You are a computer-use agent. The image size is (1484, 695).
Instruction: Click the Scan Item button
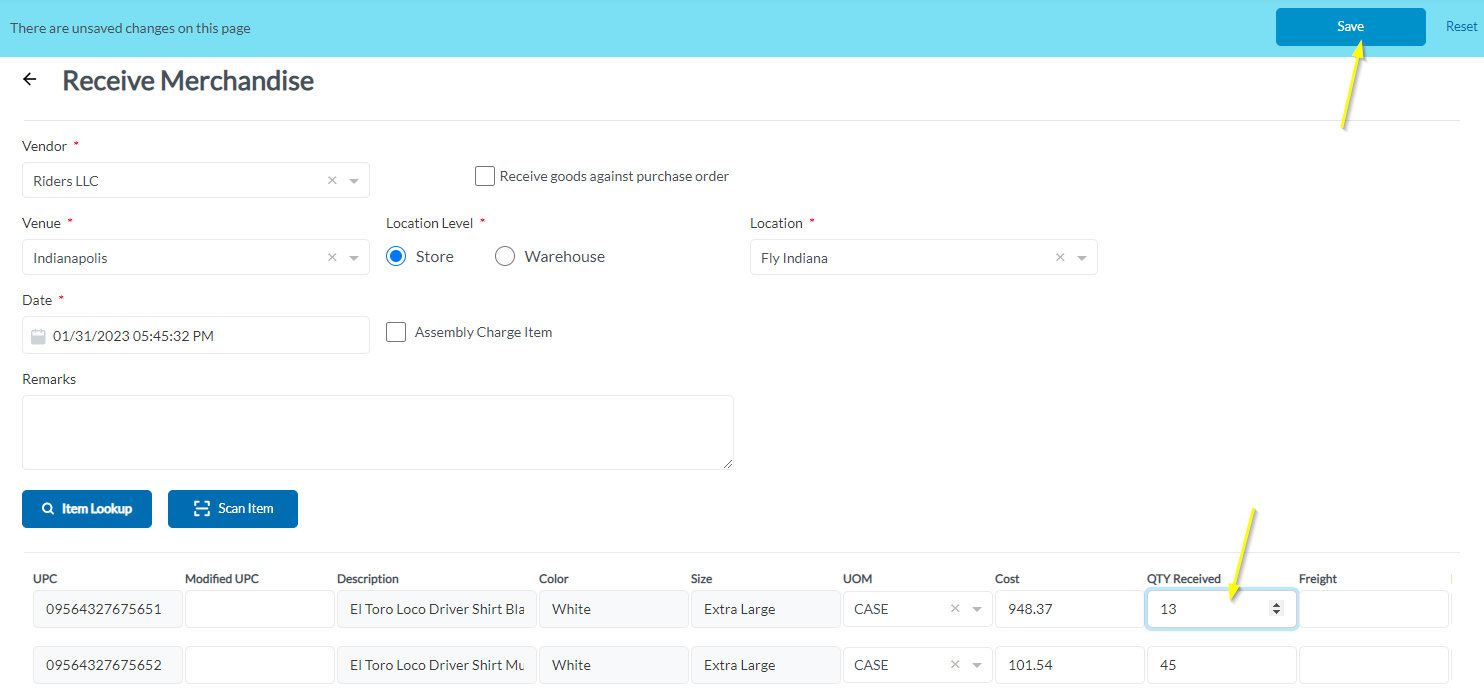coord(233,509)
